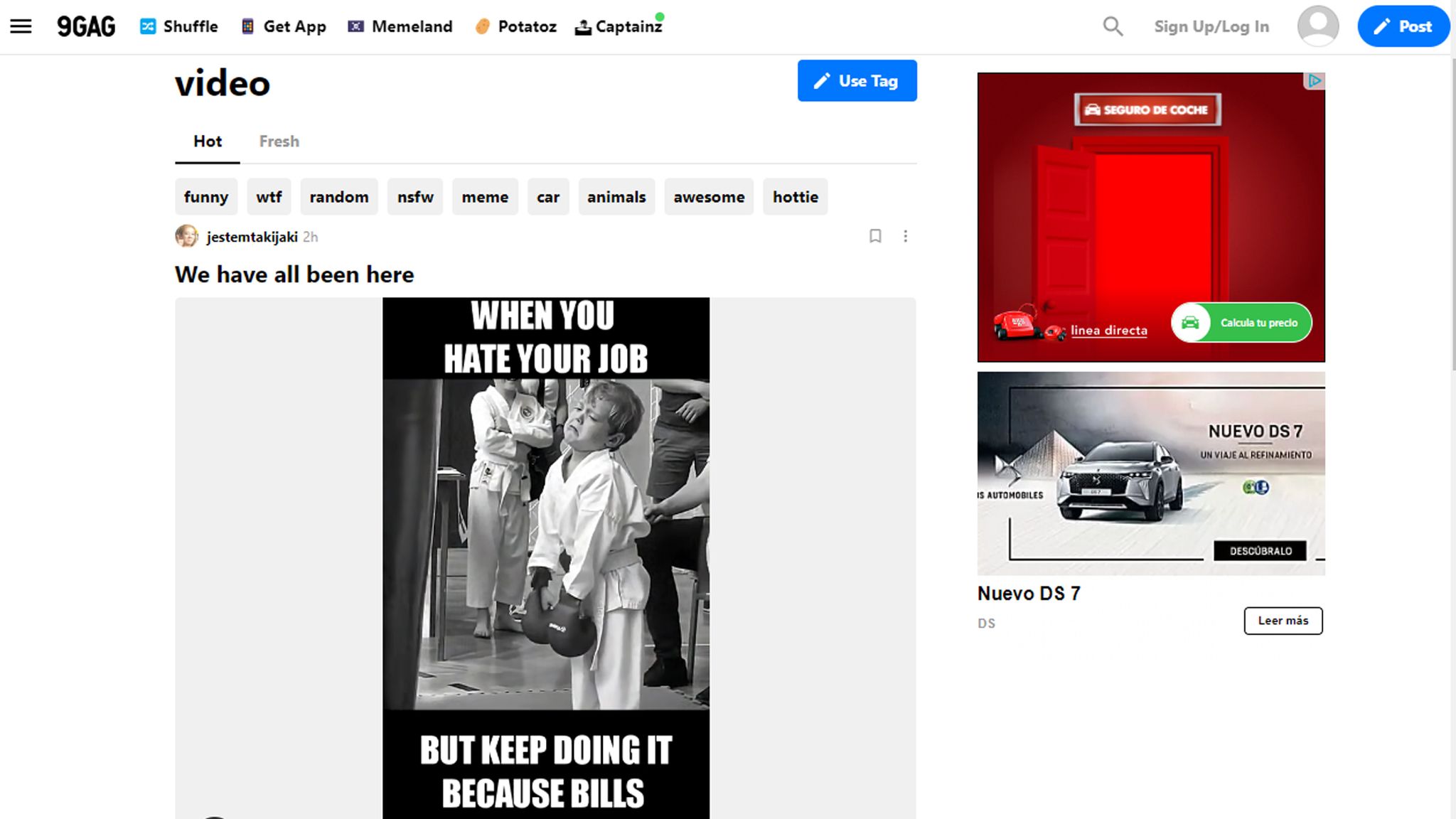Open the search magnifier icon
This screenshot has height=819, width=1456.
1113,26
